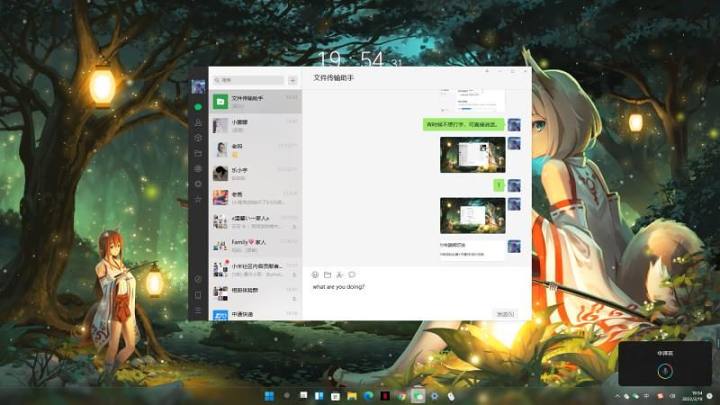Open Settings gear from taskbar
The width and height of the screenshot is (720, 405).
[434, 396]
